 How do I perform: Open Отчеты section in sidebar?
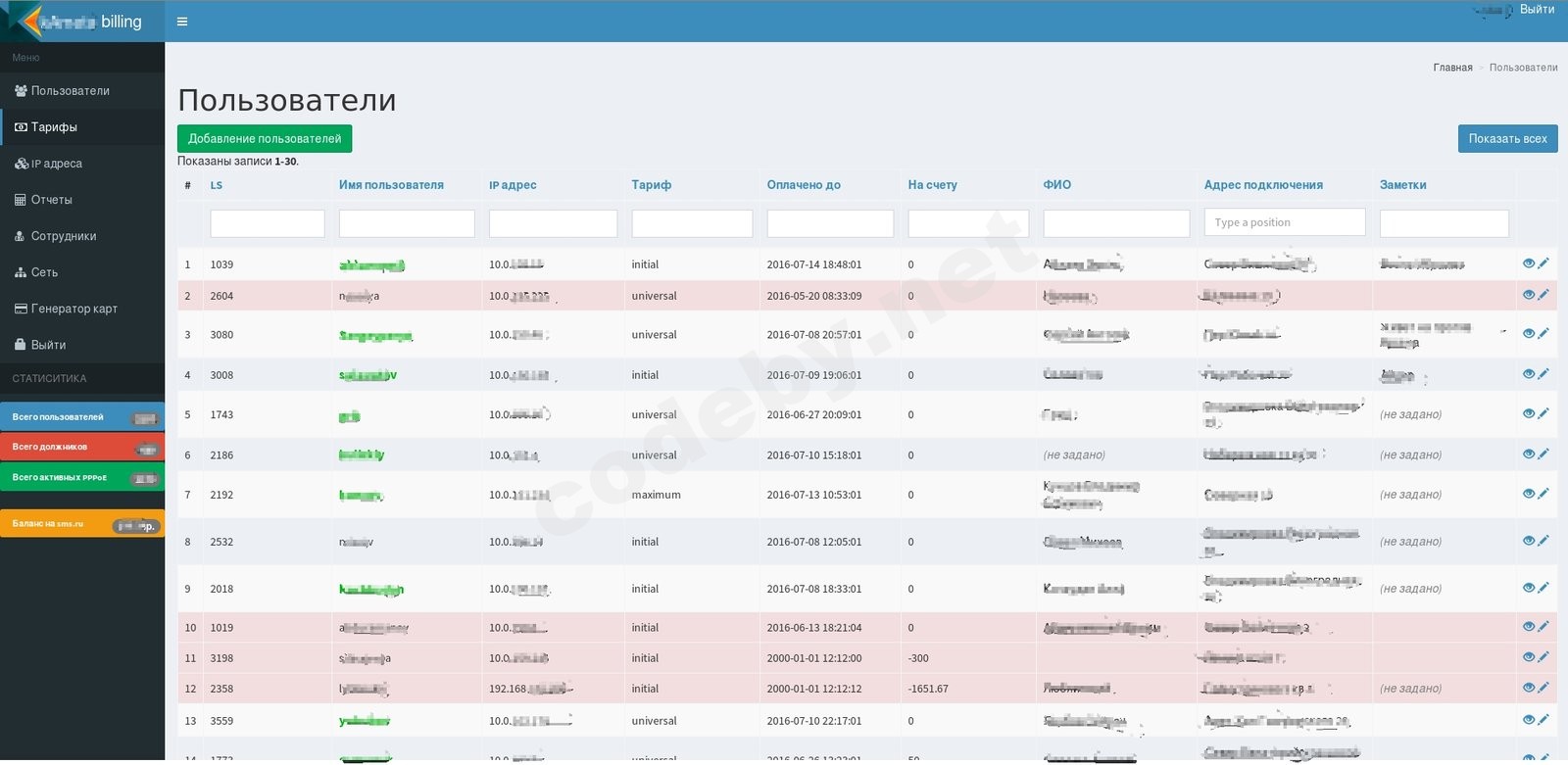tap(51, 200)
